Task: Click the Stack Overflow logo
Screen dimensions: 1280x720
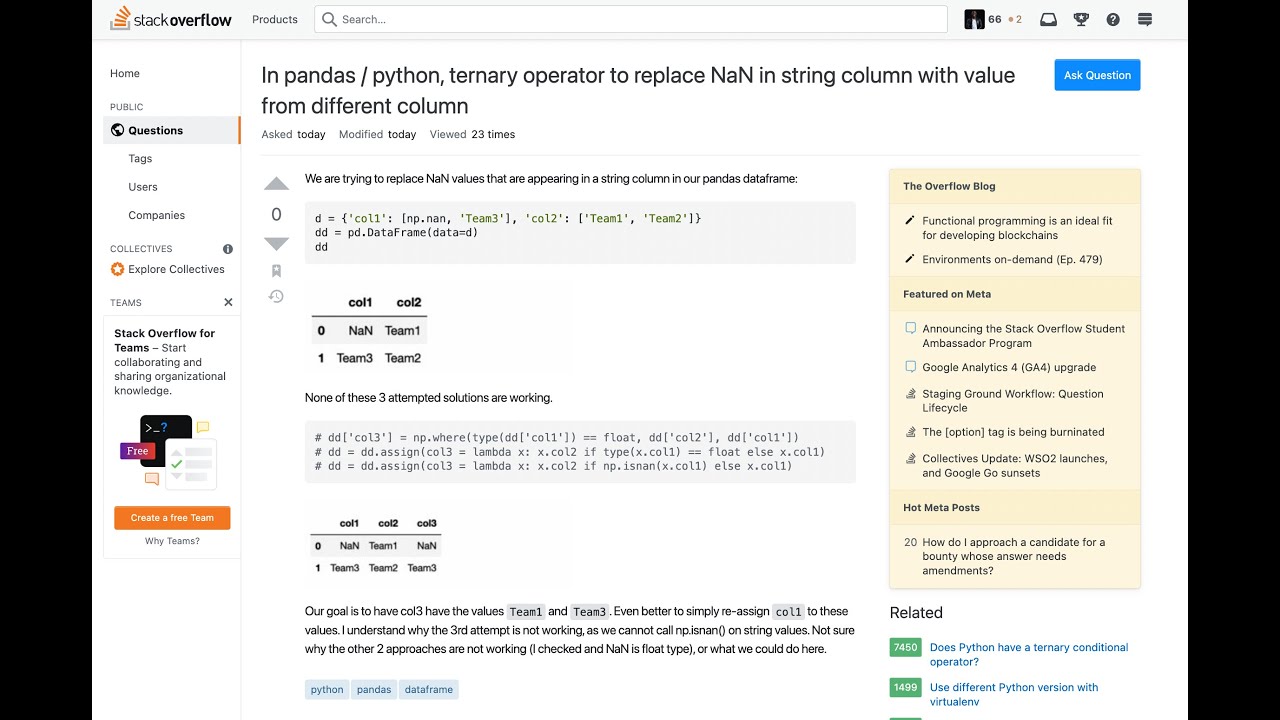Action: pyautogui.click(x=171, y=19)
